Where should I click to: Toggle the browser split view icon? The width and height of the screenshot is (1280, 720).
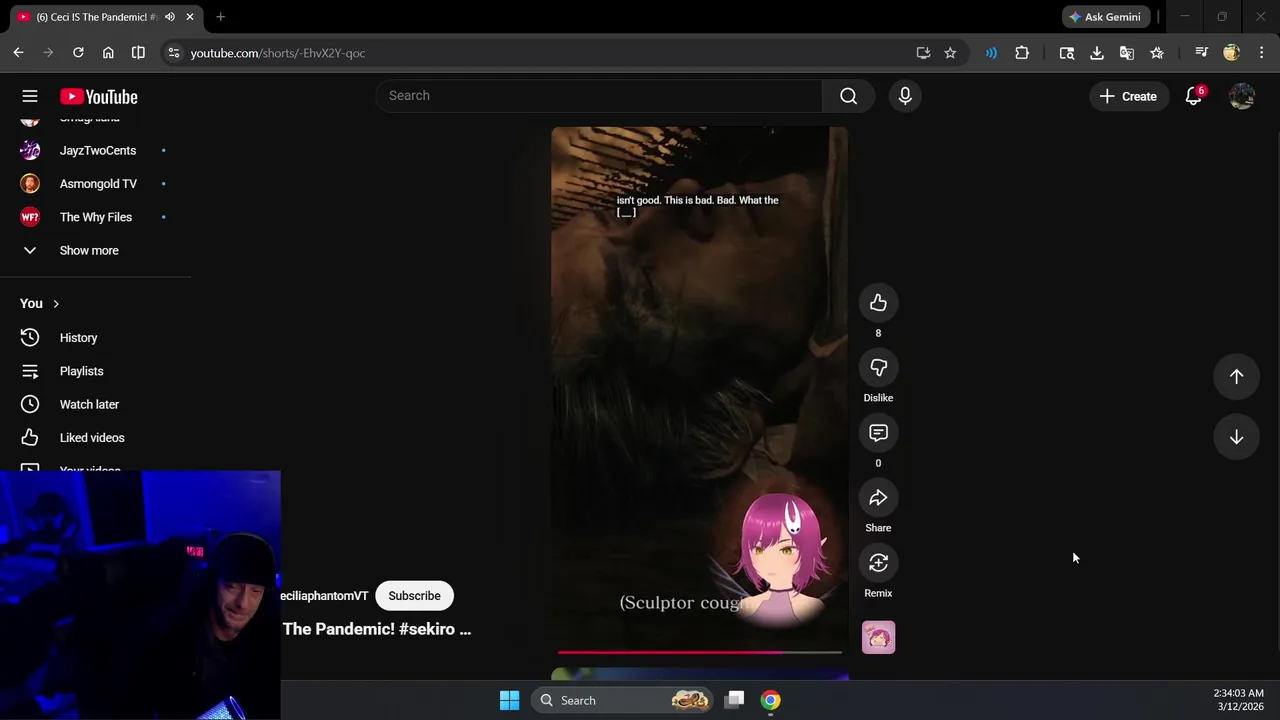138,53
